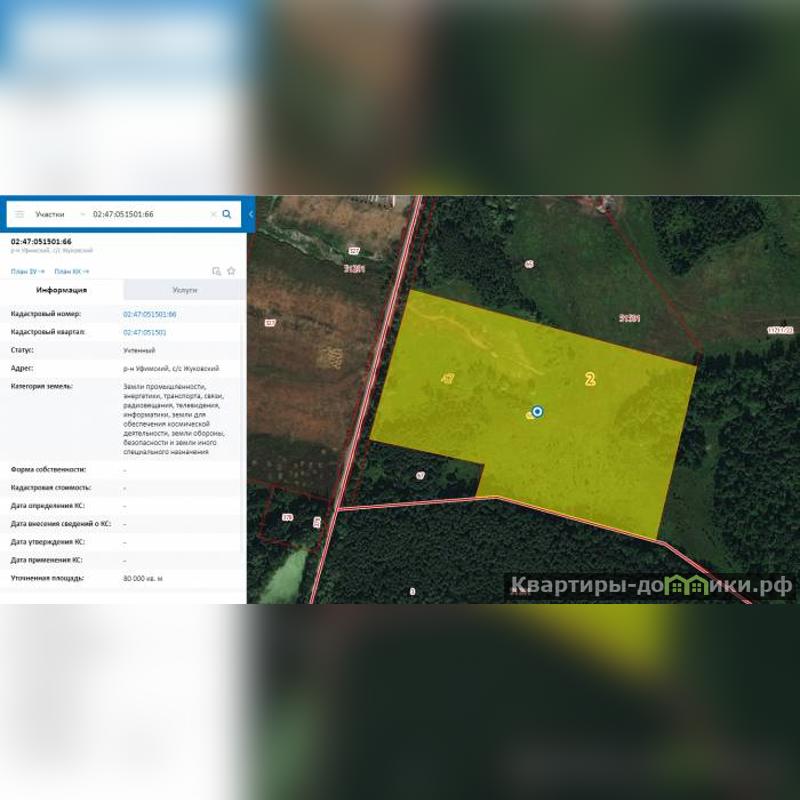Add parcel to favorites with star icon

231,271
